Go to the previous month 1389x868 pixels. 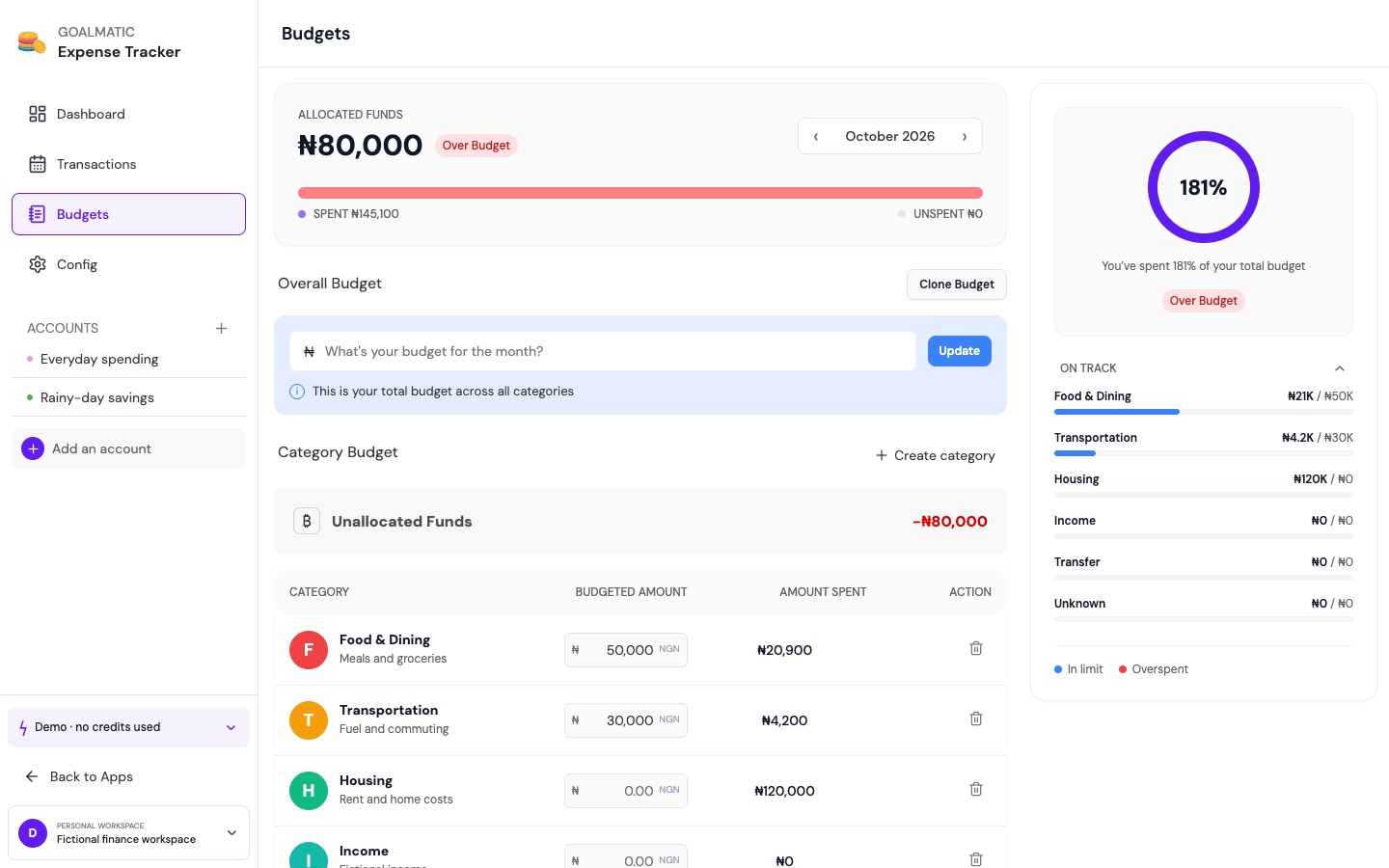click(x=816, y=136)
